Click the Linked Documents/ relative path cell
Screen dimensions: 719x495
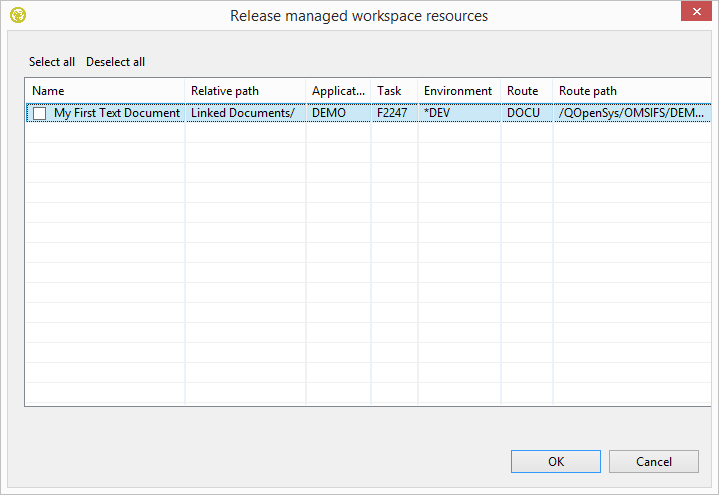242,113
